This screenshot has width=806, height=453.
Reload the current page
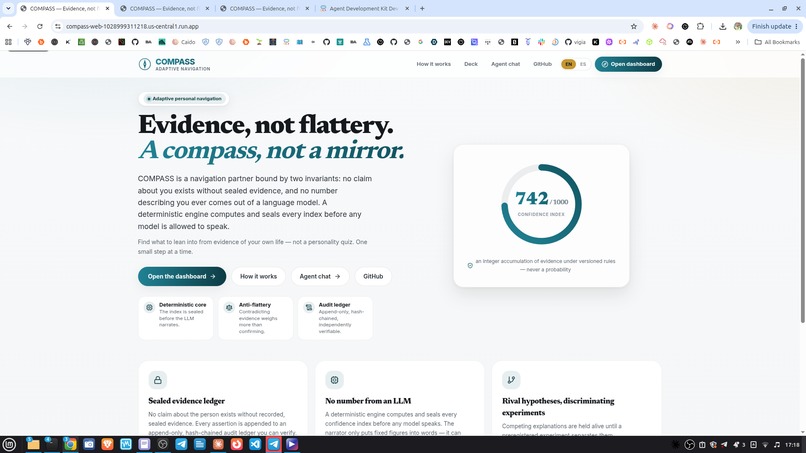click(x=40, y=26)
